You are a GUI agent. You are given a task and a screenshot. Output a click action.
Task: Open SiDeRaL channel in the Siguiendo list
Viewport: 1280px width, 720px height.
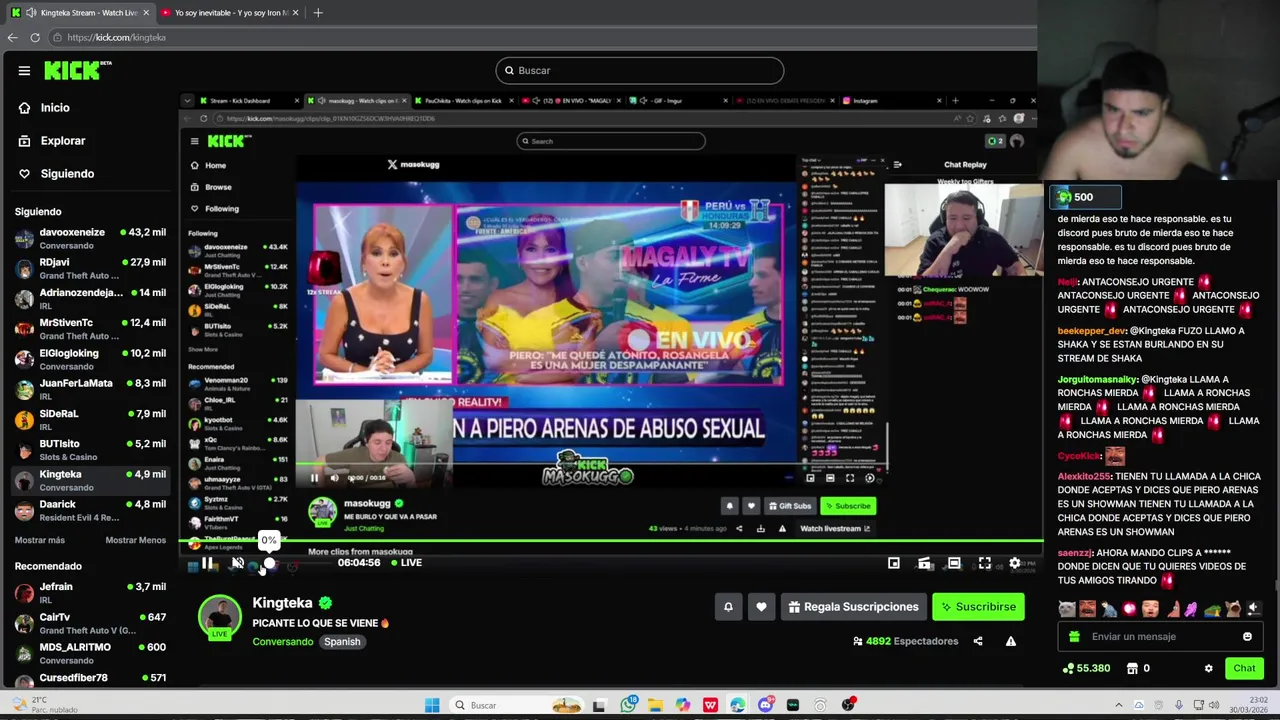coord(90,419)
